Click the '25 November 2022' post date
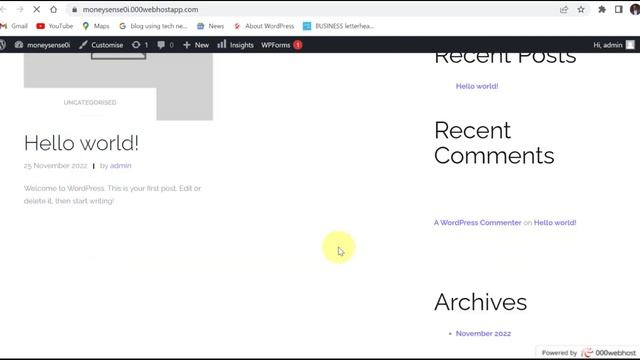This screenshot has height=360, width=640. pyautogui.click(x=56, y=166)
